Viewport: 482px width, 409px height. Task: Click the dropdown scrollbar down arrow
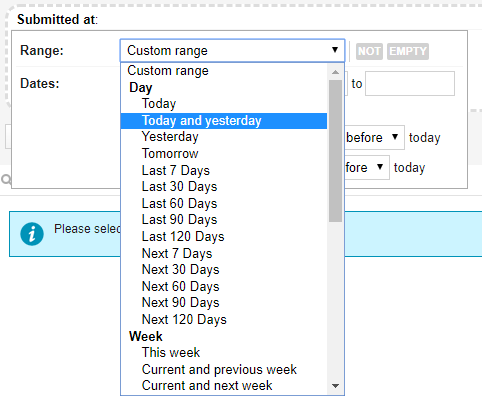[x=336, y=386]
